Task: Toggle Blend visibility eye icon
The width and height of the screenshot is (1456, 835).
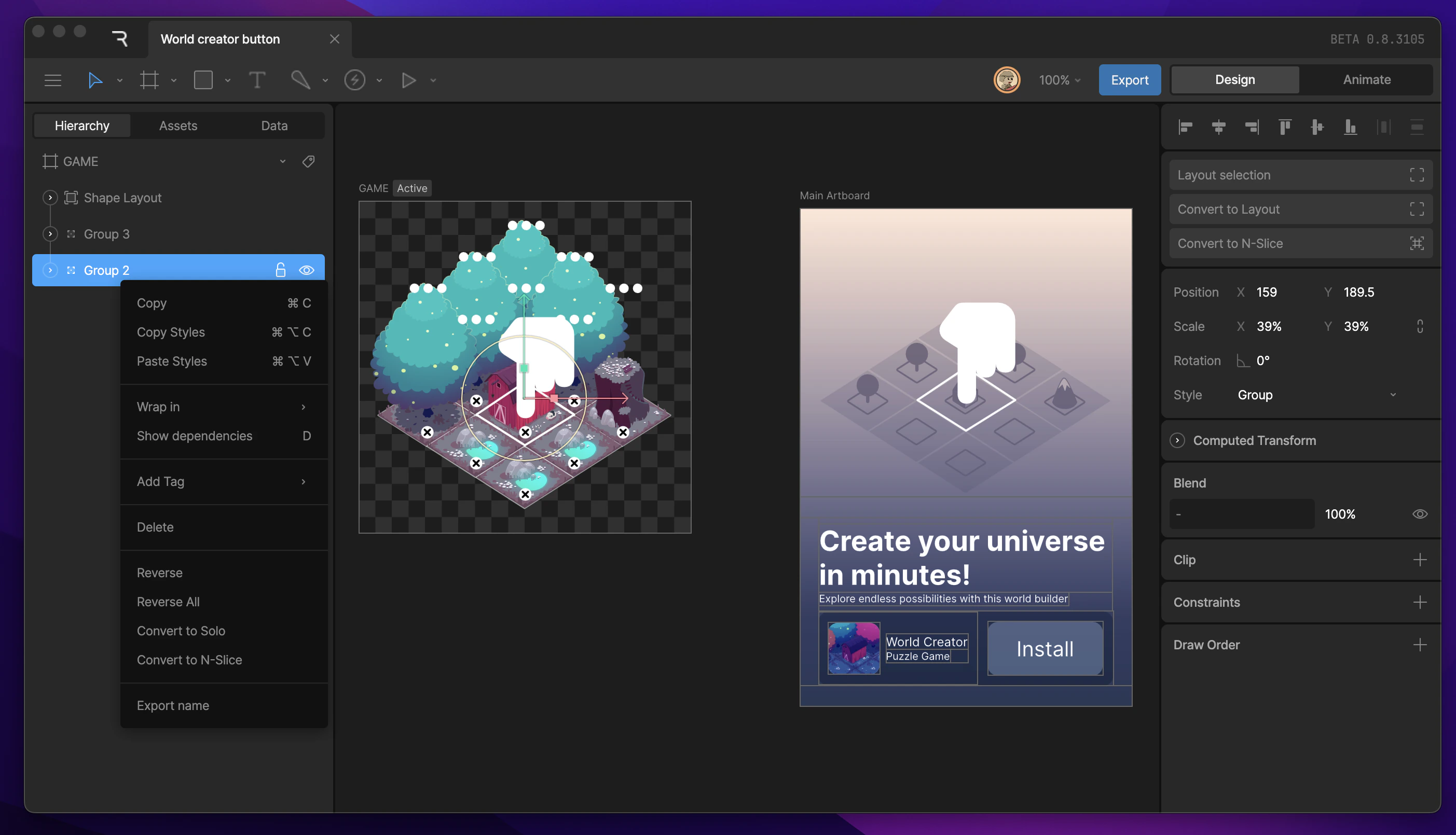Action: point(1419,514)
